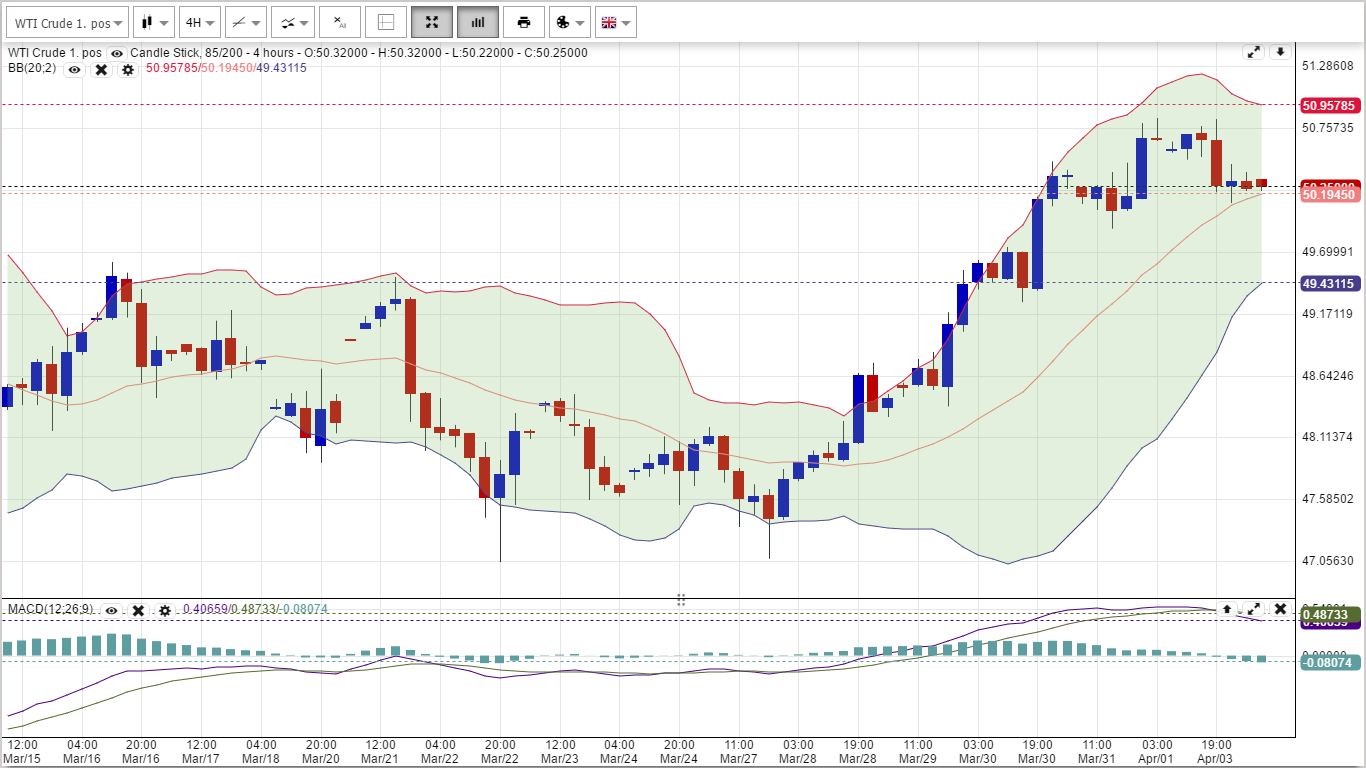Viewport: 1366px width, 768px height.
Task: Move the main price panel down
Action: 1280,52
